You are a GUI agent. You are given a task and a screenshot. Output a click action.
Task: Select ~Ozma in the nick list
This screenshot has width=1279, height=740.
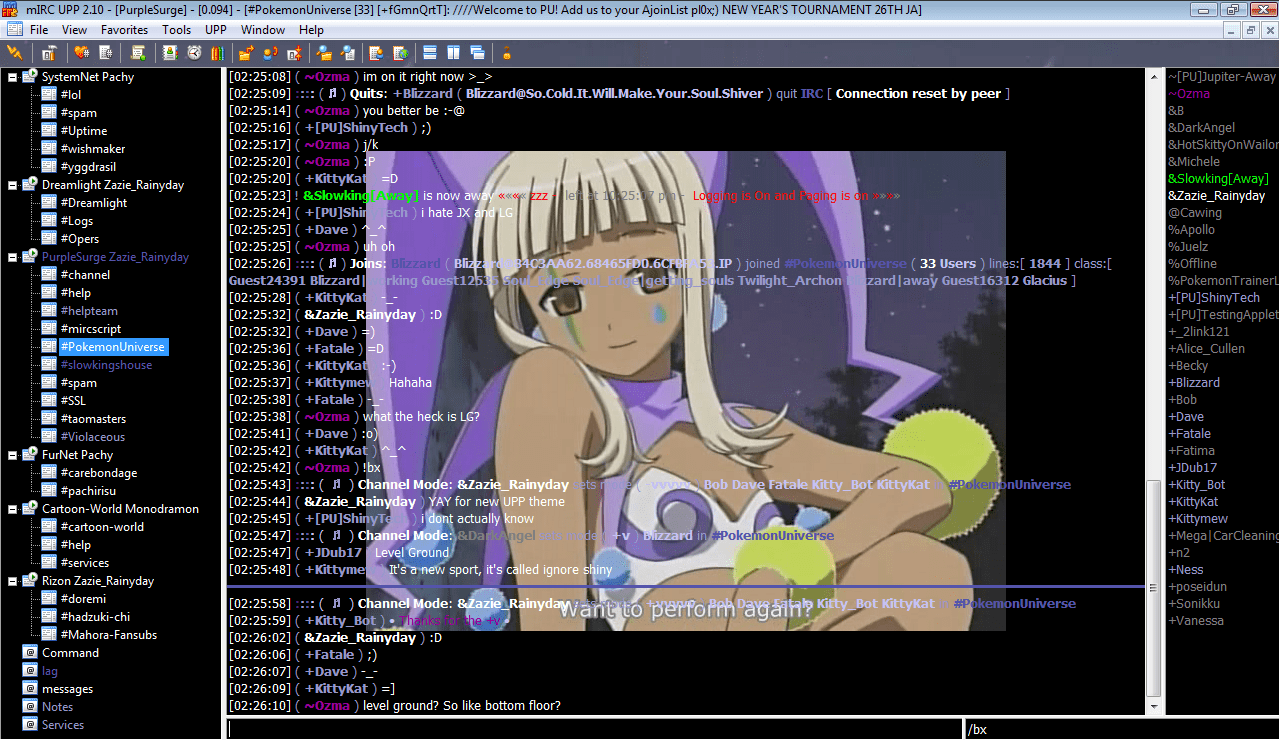[1189, 94]
